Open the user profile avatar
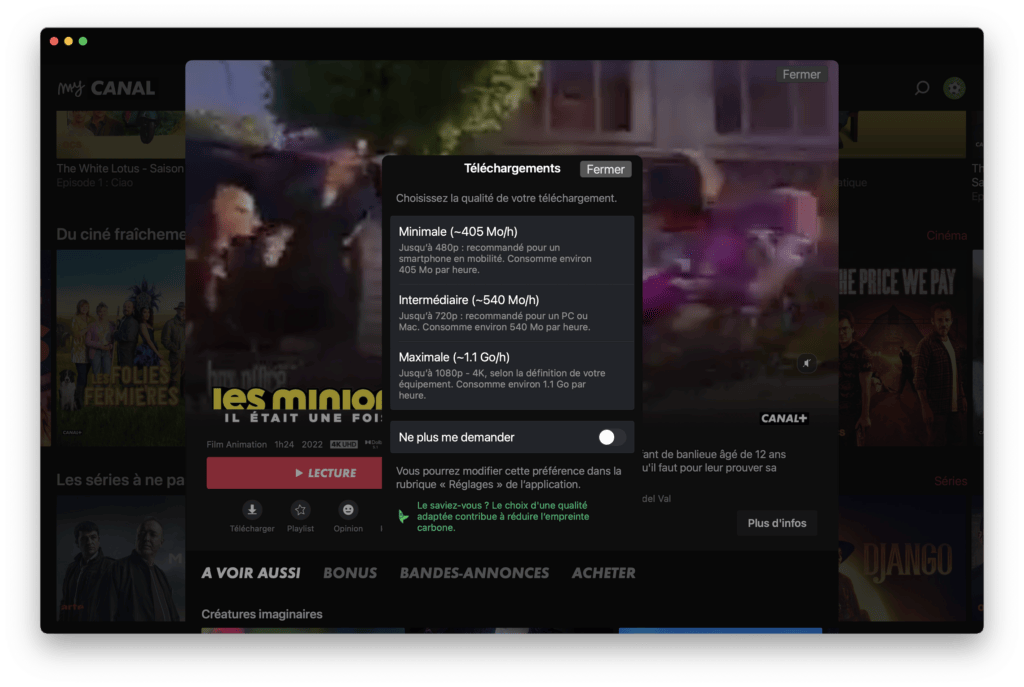The height and width of the screenshot is (687, 1024). click(954, 88)
